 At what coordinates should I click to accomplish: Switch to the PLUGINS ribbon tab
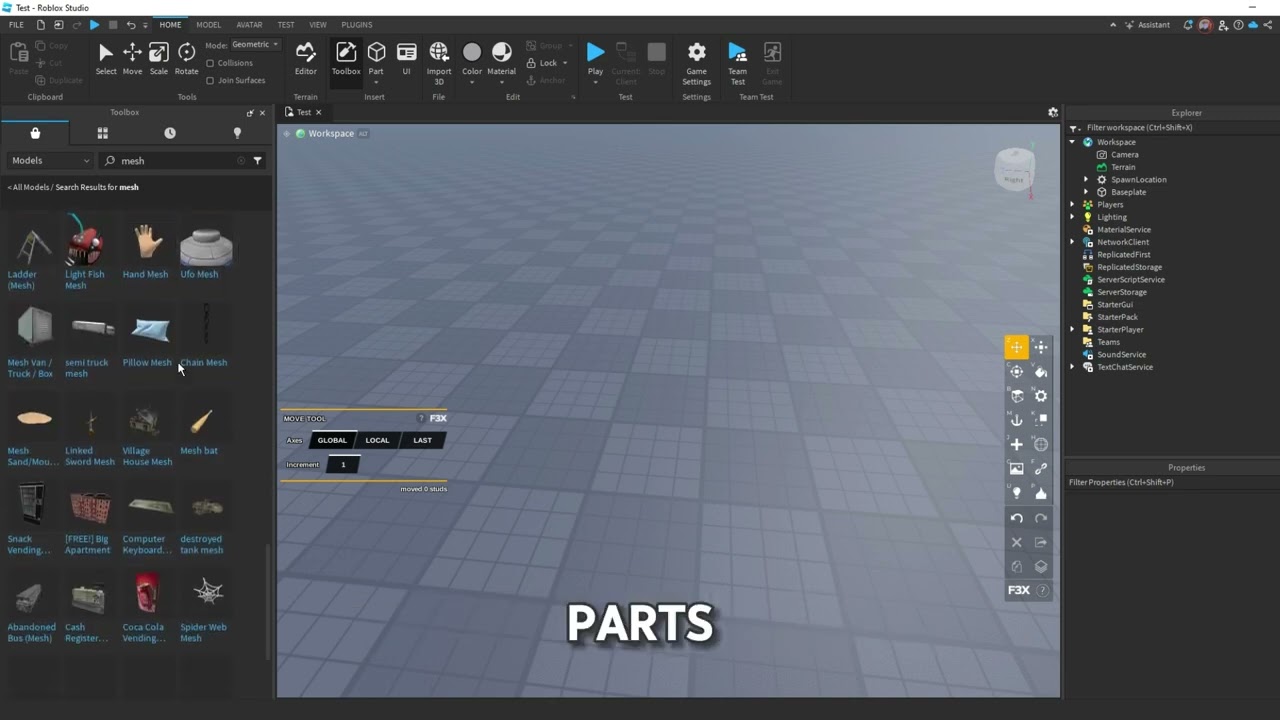point(357,25)
